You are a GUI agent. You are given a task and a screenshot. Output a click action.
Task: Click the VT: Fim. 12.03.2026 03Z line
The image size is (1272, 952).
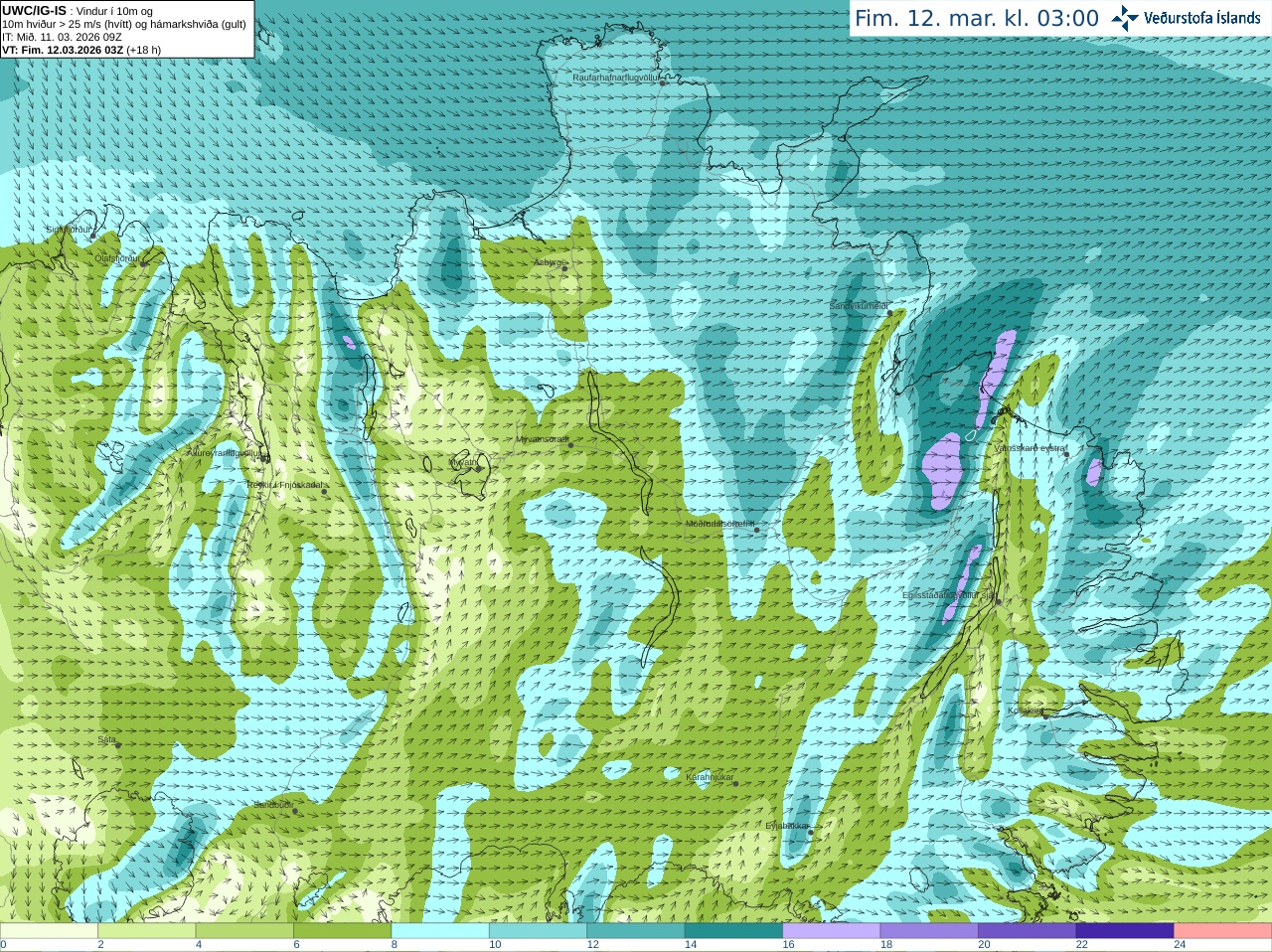81,50
